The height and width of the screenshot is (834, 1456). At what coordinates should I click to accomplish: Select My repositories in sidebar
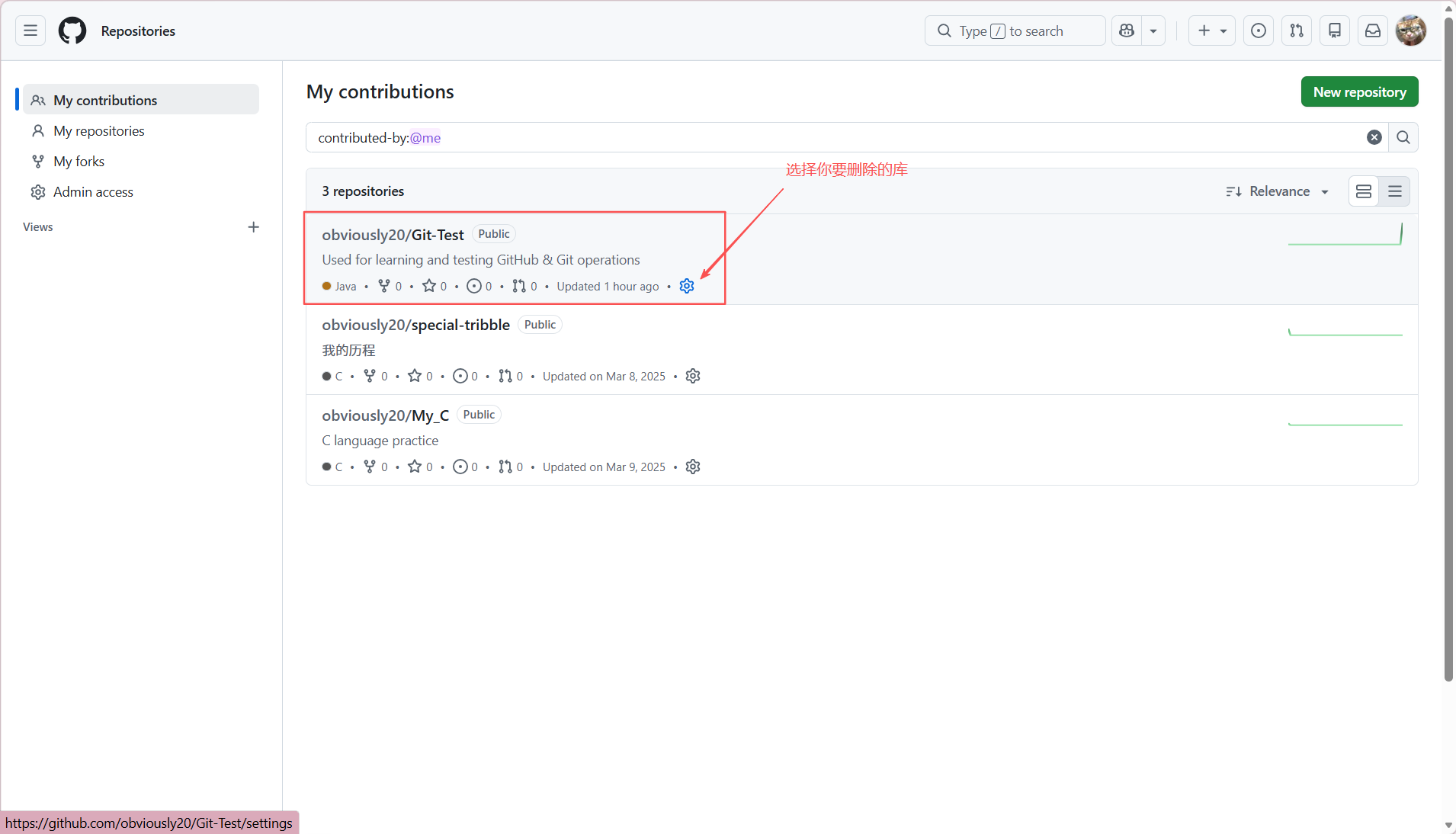coord(98,131)
